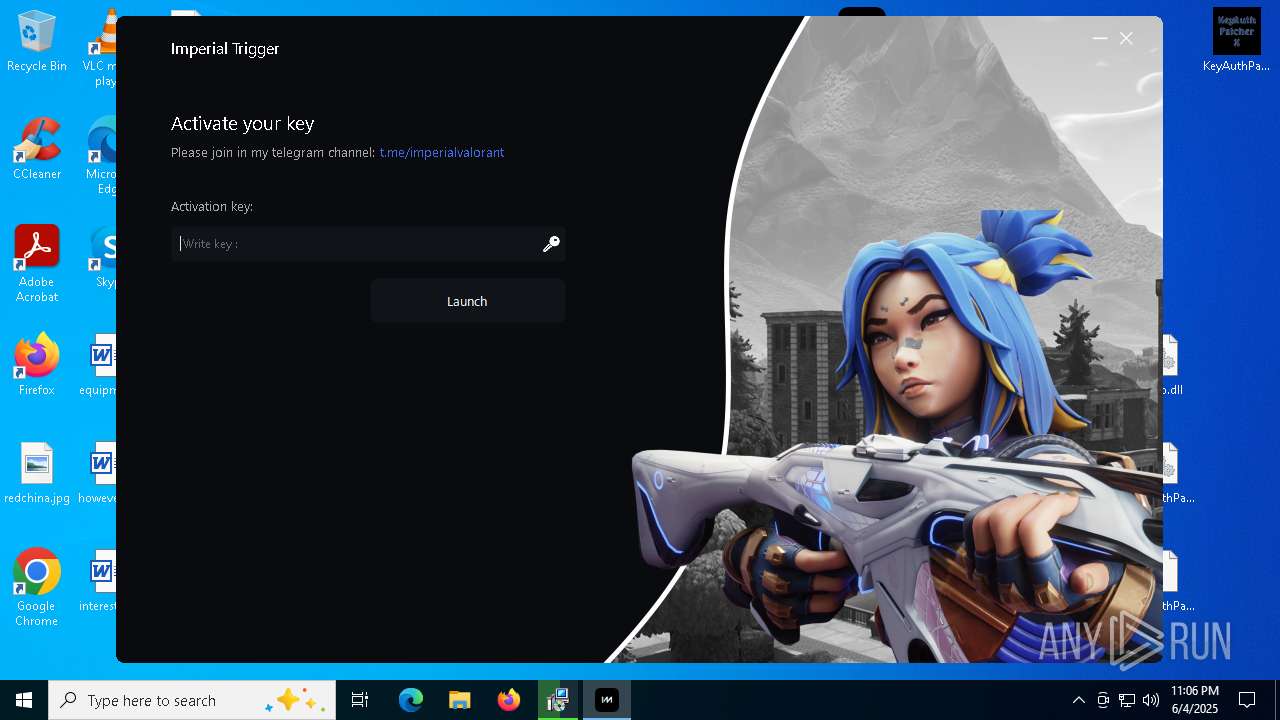Select Imperial Trigger taskbar icon

(607, 700)
